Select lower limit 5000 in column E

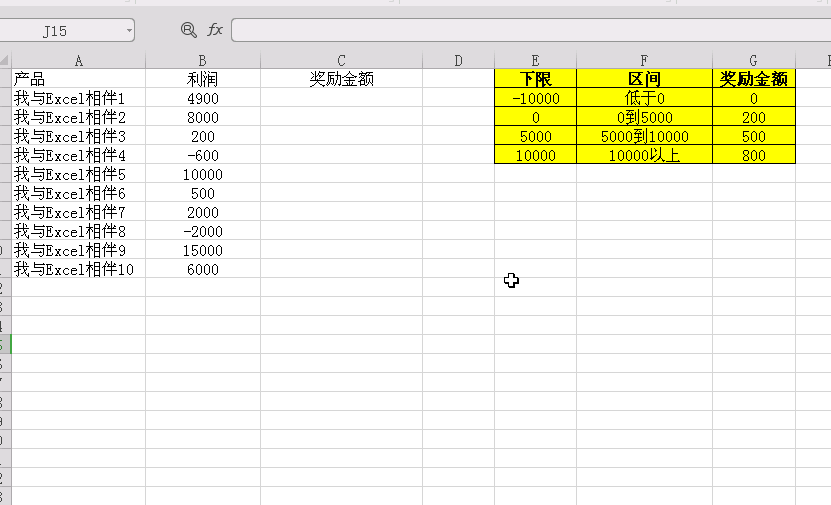coord(535,136)
